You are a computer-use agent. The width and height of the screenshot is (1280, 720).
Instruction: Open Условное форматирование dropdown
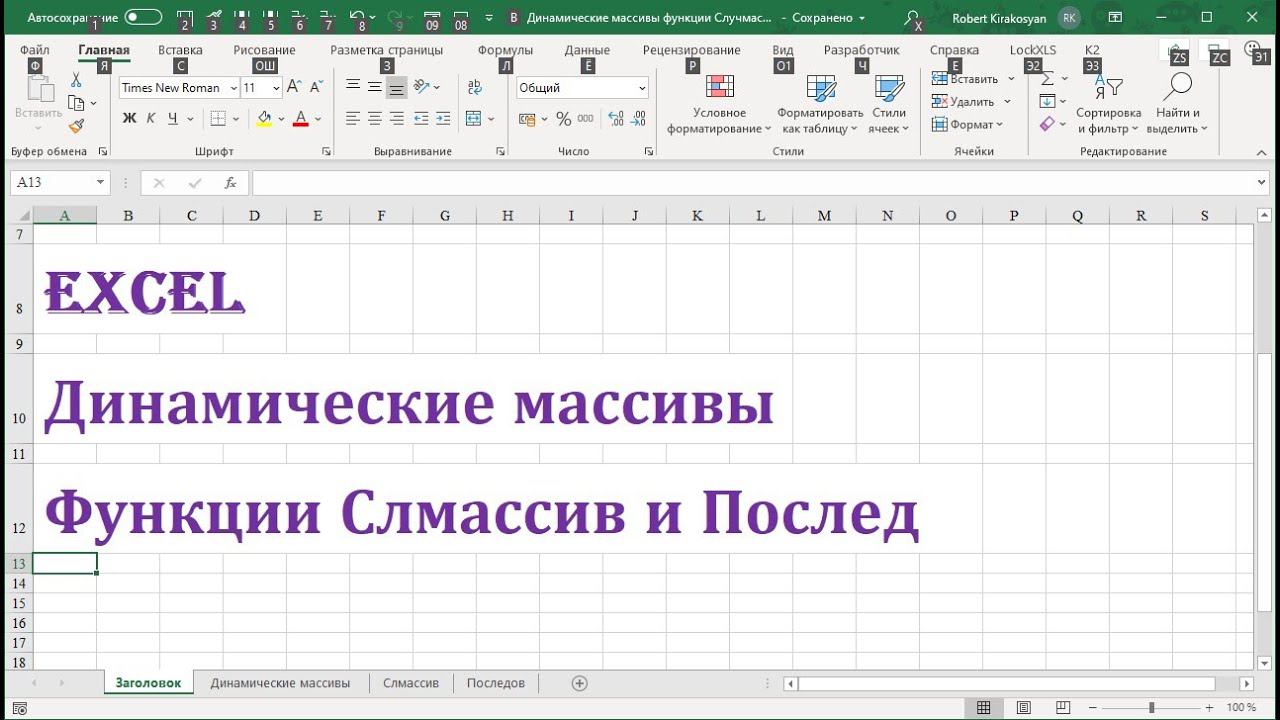click(720, 104)
